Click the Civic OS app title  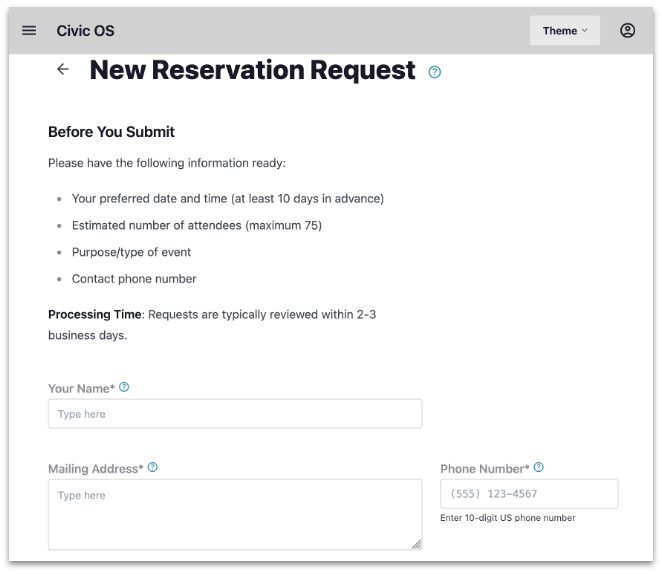[x=85, y=31]
